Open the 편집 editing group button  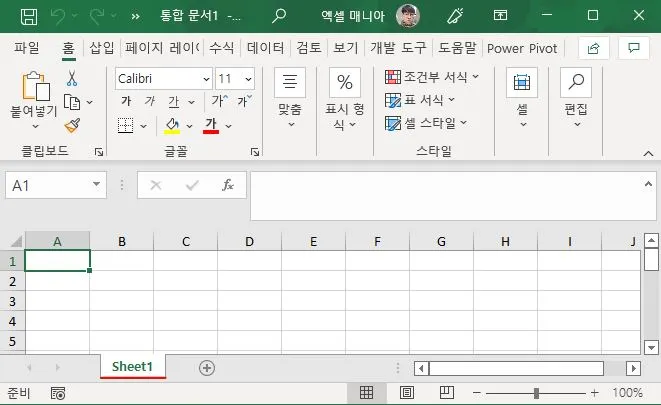(576, 98)
